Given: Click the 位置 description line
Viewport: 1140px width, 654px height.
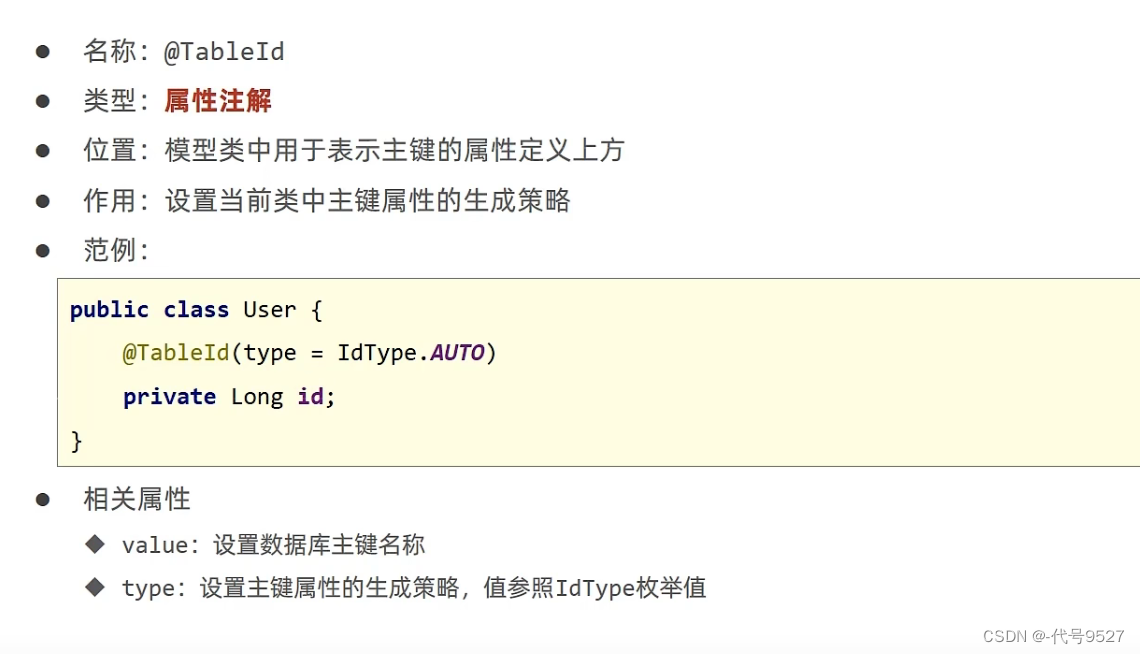Looking at the screenshot, I should tap(353, 150).
